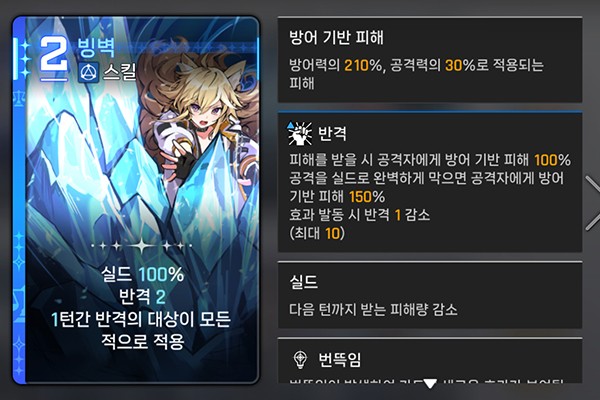
Task: Click the 방어 기반 피해 heading
Action: tap(336, 38)
